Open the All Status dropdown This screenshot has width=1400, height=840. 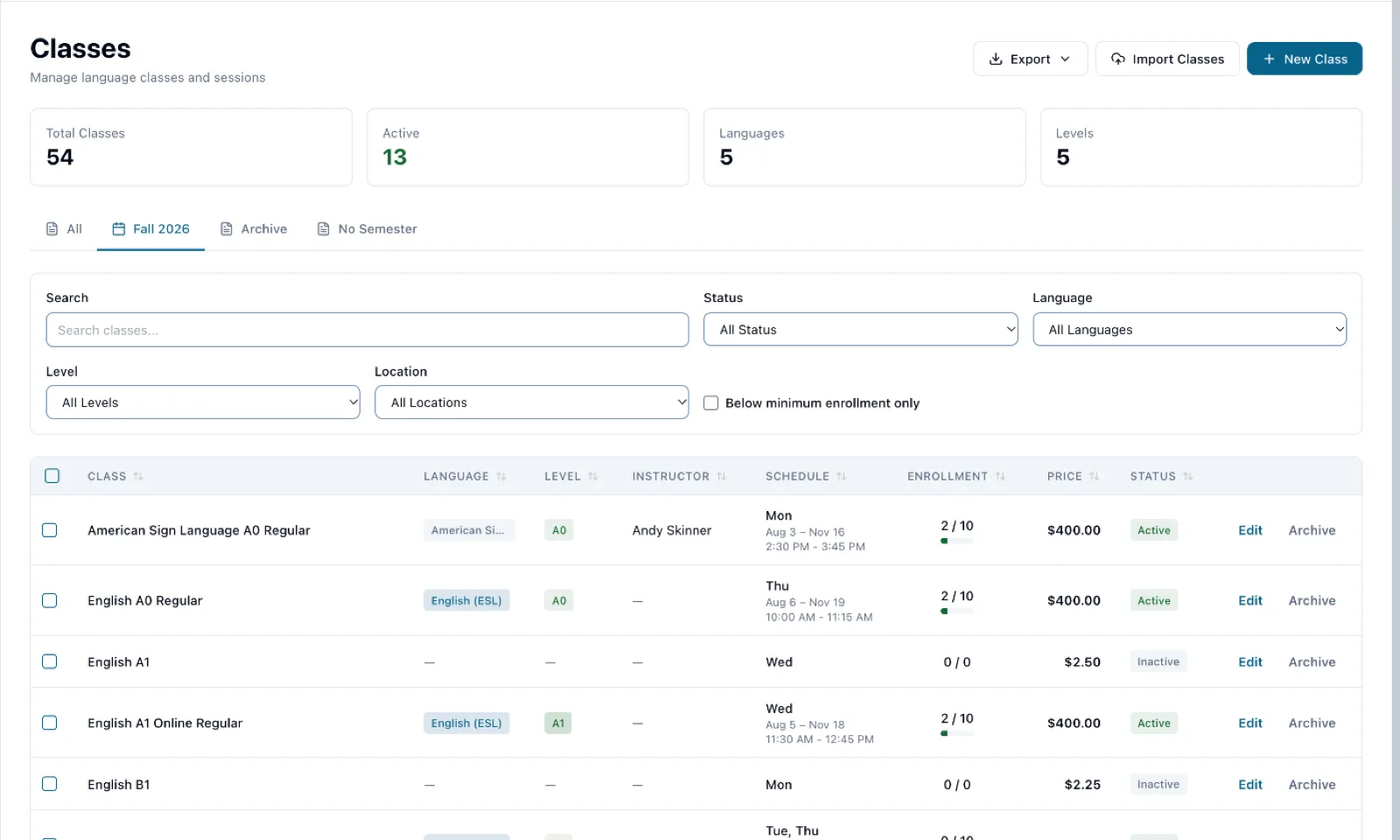pos(860,329)
